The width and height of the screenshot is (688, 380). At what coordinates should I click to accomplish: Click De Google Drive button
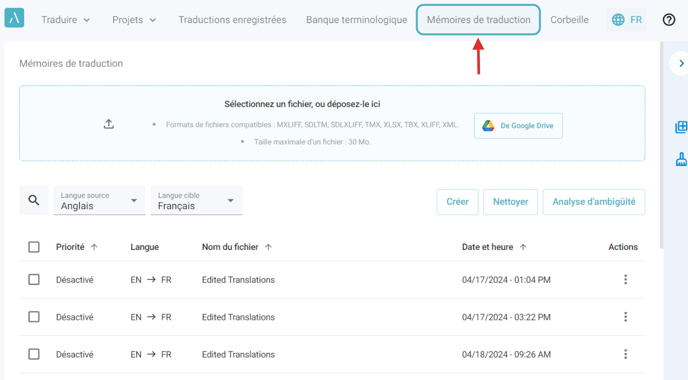[x=518, y=126]
